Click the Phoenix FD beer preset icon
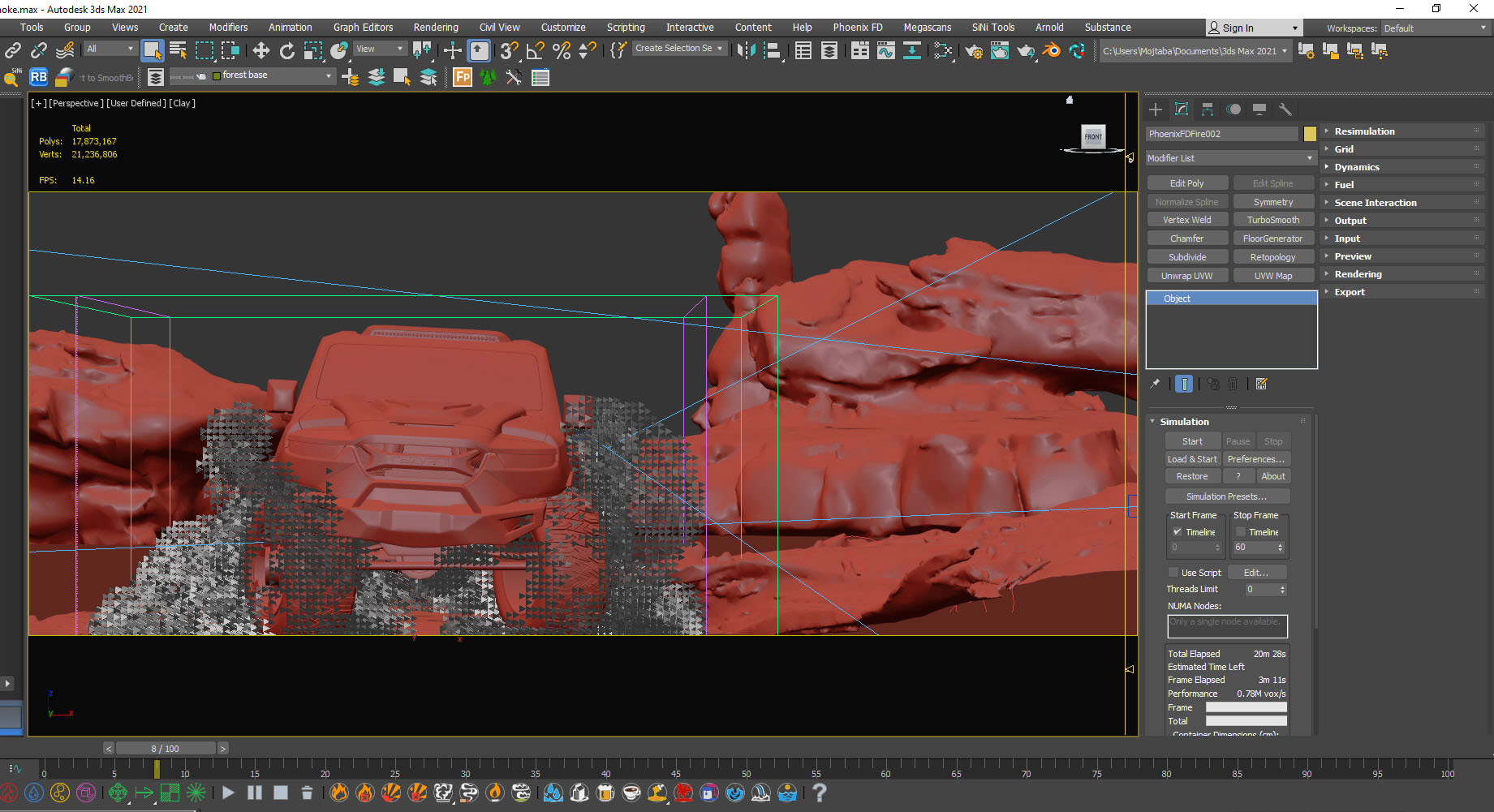Screen dimensions: 1494x812 (x=605, y=793)
